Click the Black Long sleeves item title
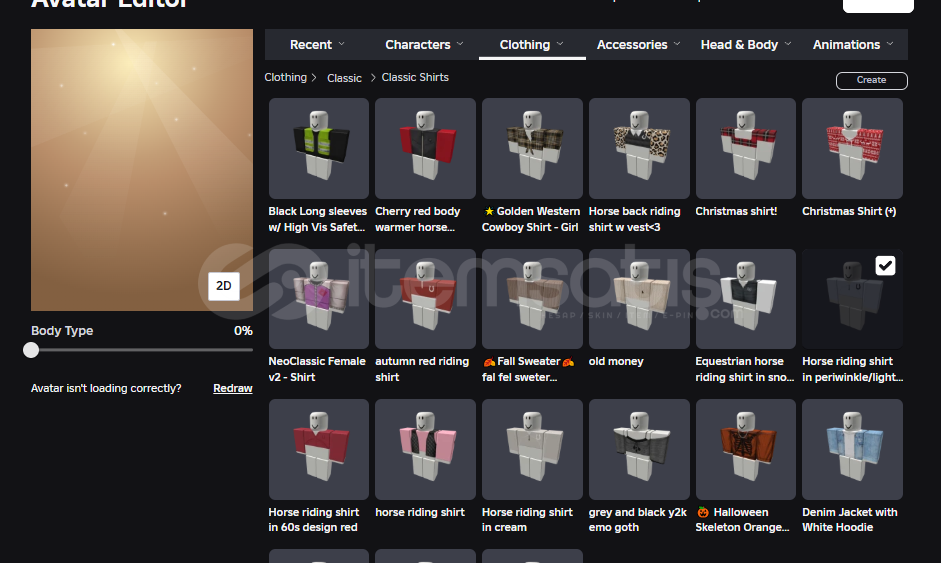Screen dimensions: 941x563 click(x=317, y=219)
